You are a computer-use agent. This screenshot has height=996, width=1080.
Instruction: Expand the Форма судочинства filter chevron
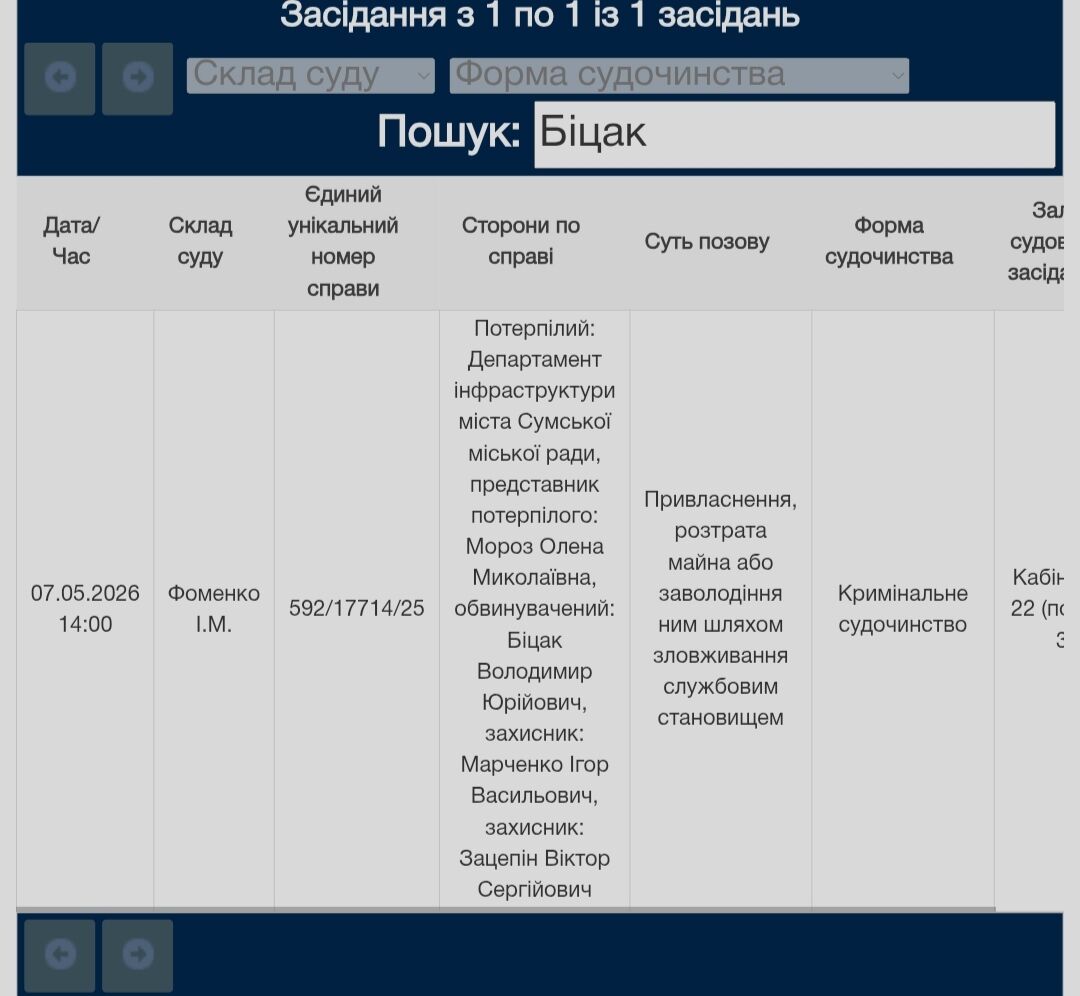coord(897,74)
